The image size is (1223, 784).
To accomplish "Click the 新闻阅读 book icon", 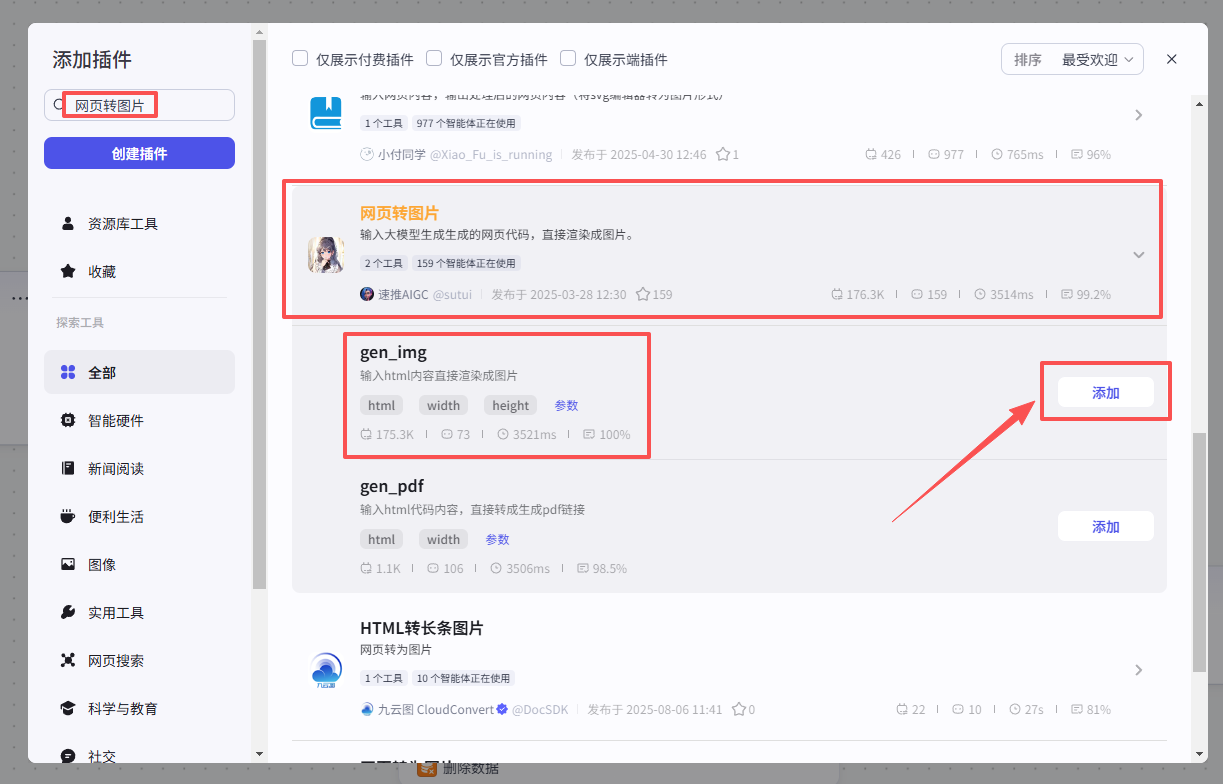I will pos(68,468).
